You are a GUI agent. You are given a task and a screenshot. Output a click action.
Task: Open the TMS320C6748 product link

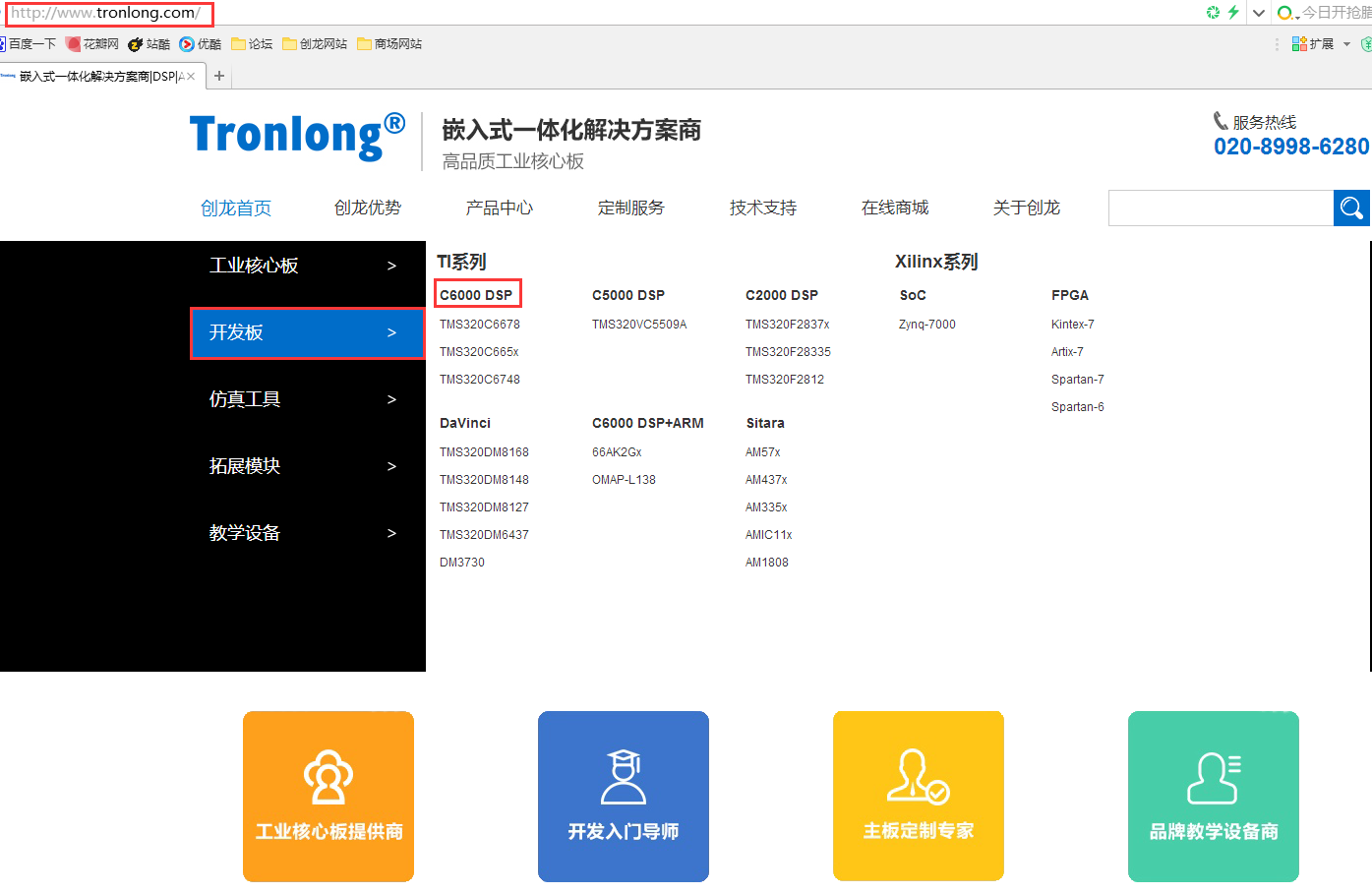pos(480,380)
